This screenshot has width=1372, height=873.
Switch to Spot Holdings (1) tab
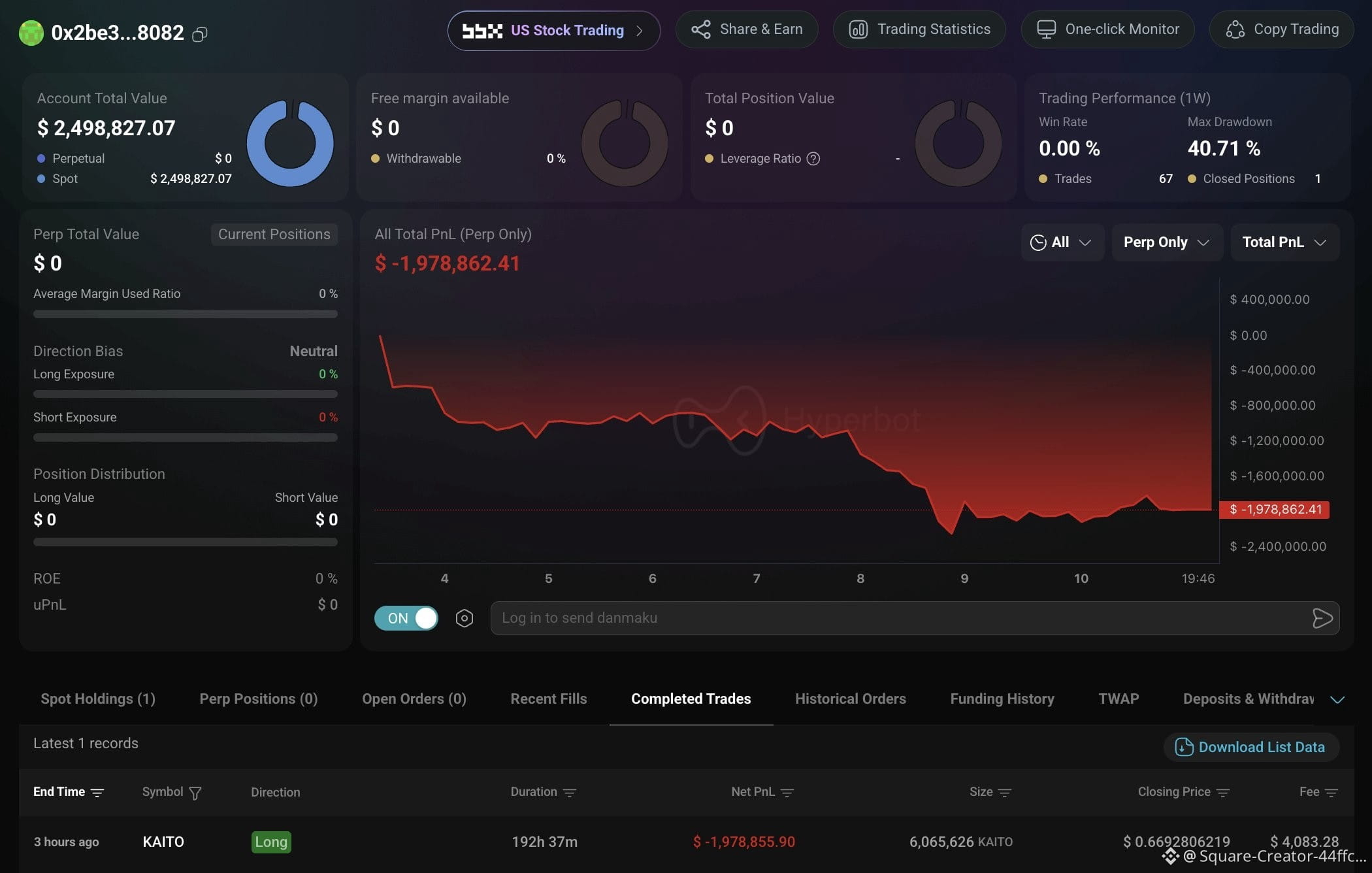click(x=98, y=699)
